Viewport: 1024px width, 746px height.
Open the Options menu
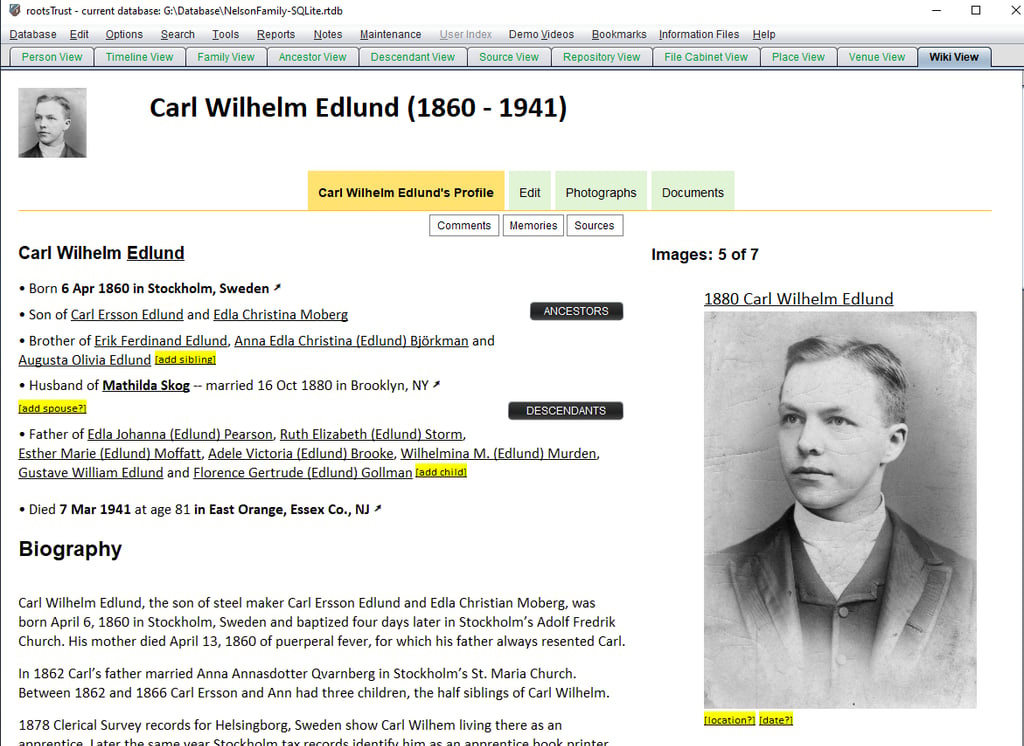(124, 35)
